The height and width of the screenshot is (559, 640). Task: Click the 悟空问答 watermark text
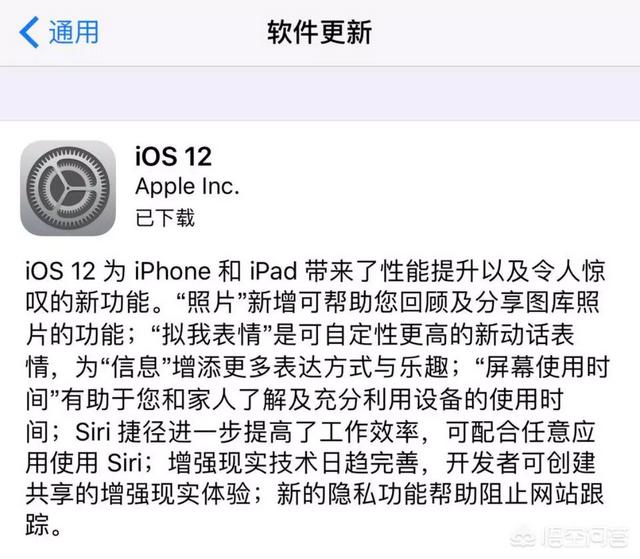585,538
